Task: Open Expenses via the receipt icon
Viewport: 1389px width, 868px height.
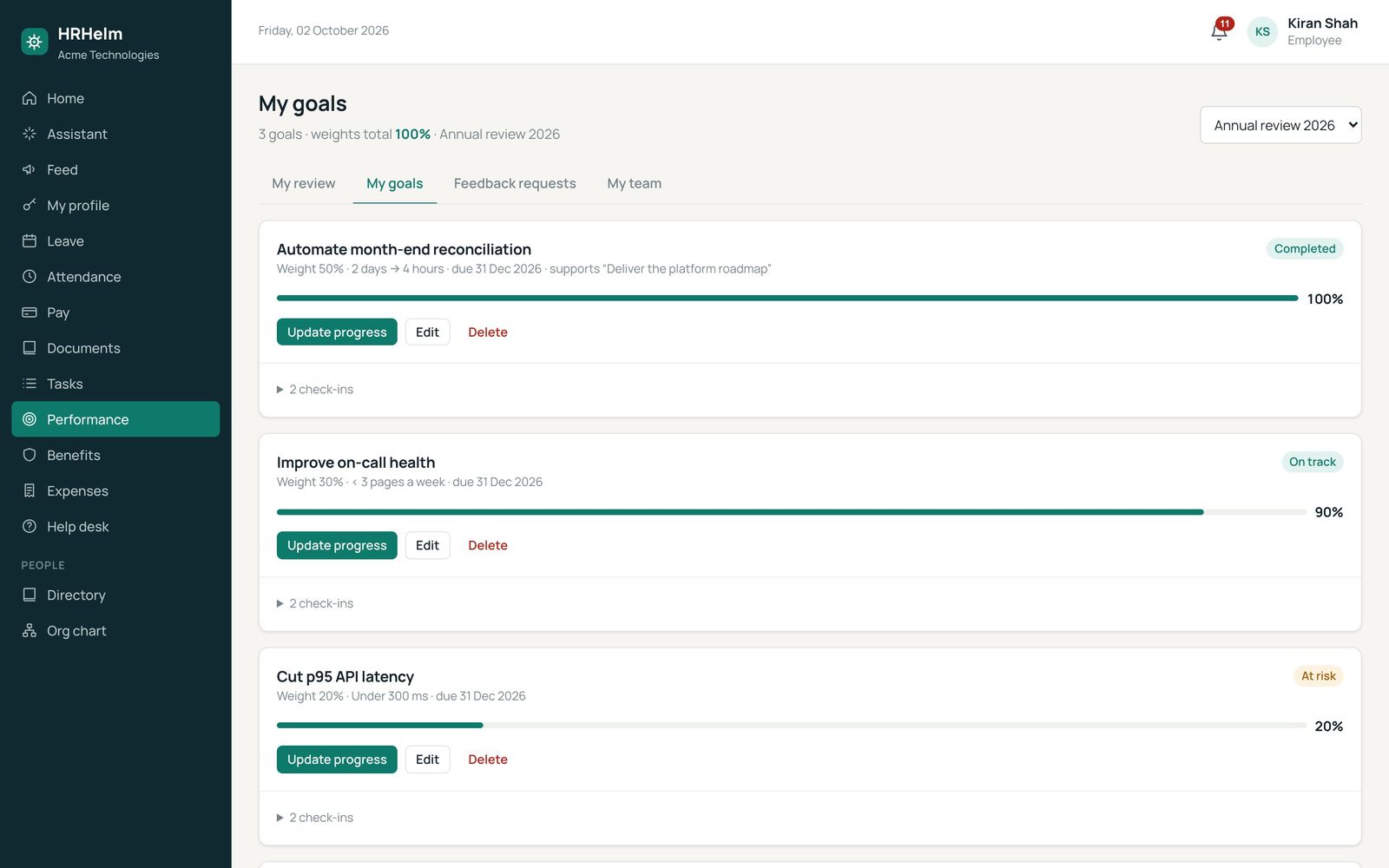Action: click(30, 490)
